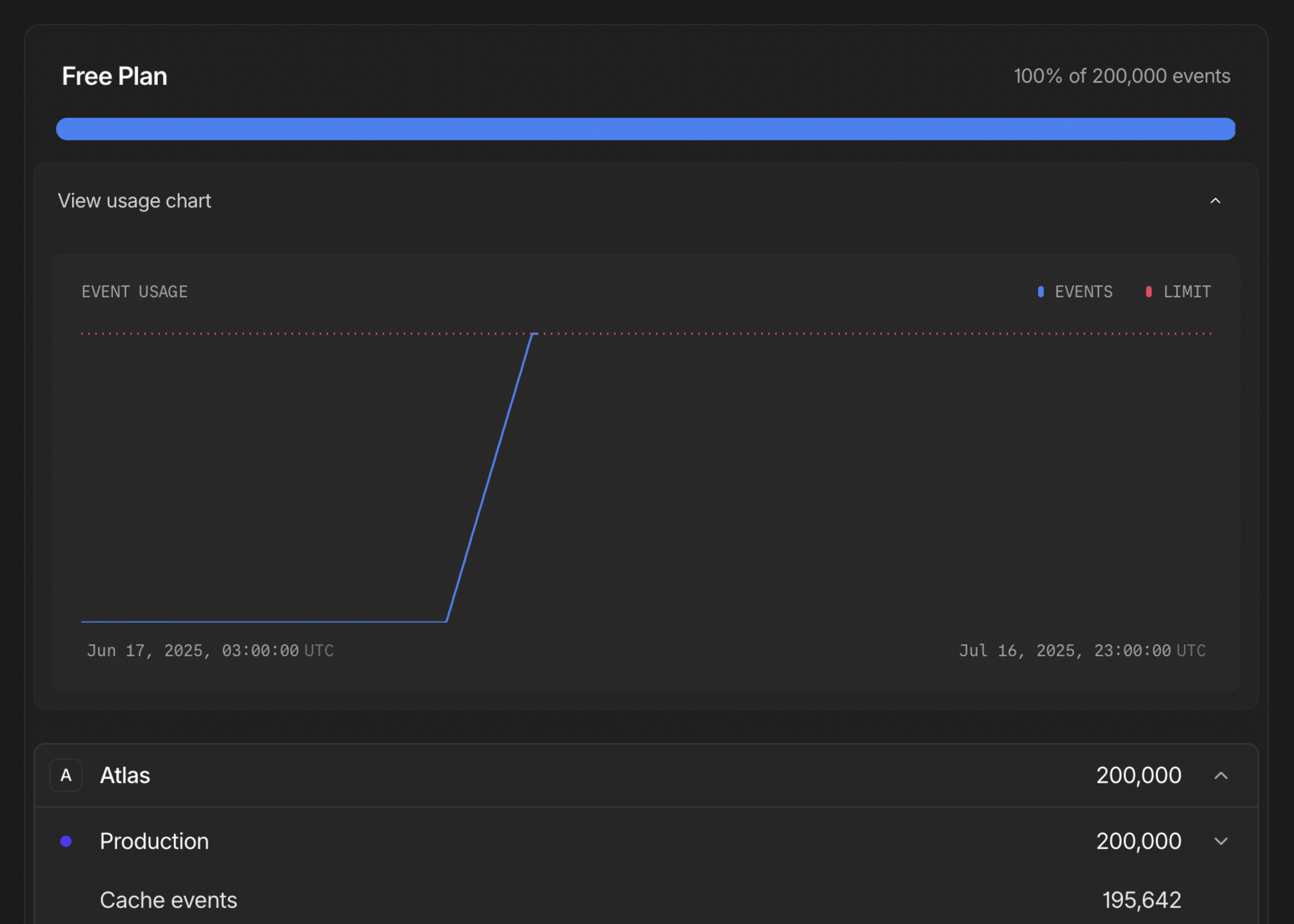Click the View usage chart label
This screenshot has width=1294, height=924.
[x=134, y=201]
